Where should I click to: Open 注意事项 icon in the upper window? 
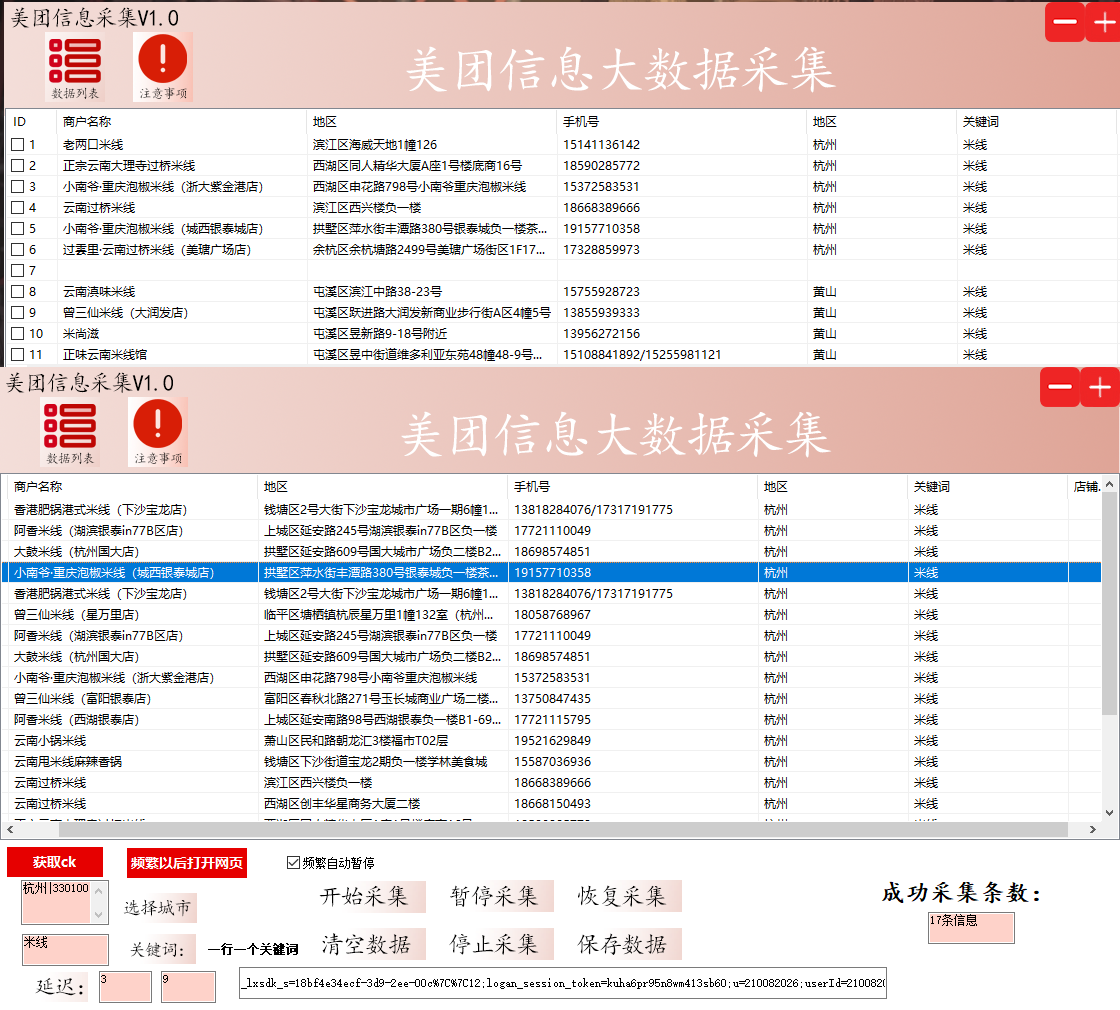tap(163, 68)
